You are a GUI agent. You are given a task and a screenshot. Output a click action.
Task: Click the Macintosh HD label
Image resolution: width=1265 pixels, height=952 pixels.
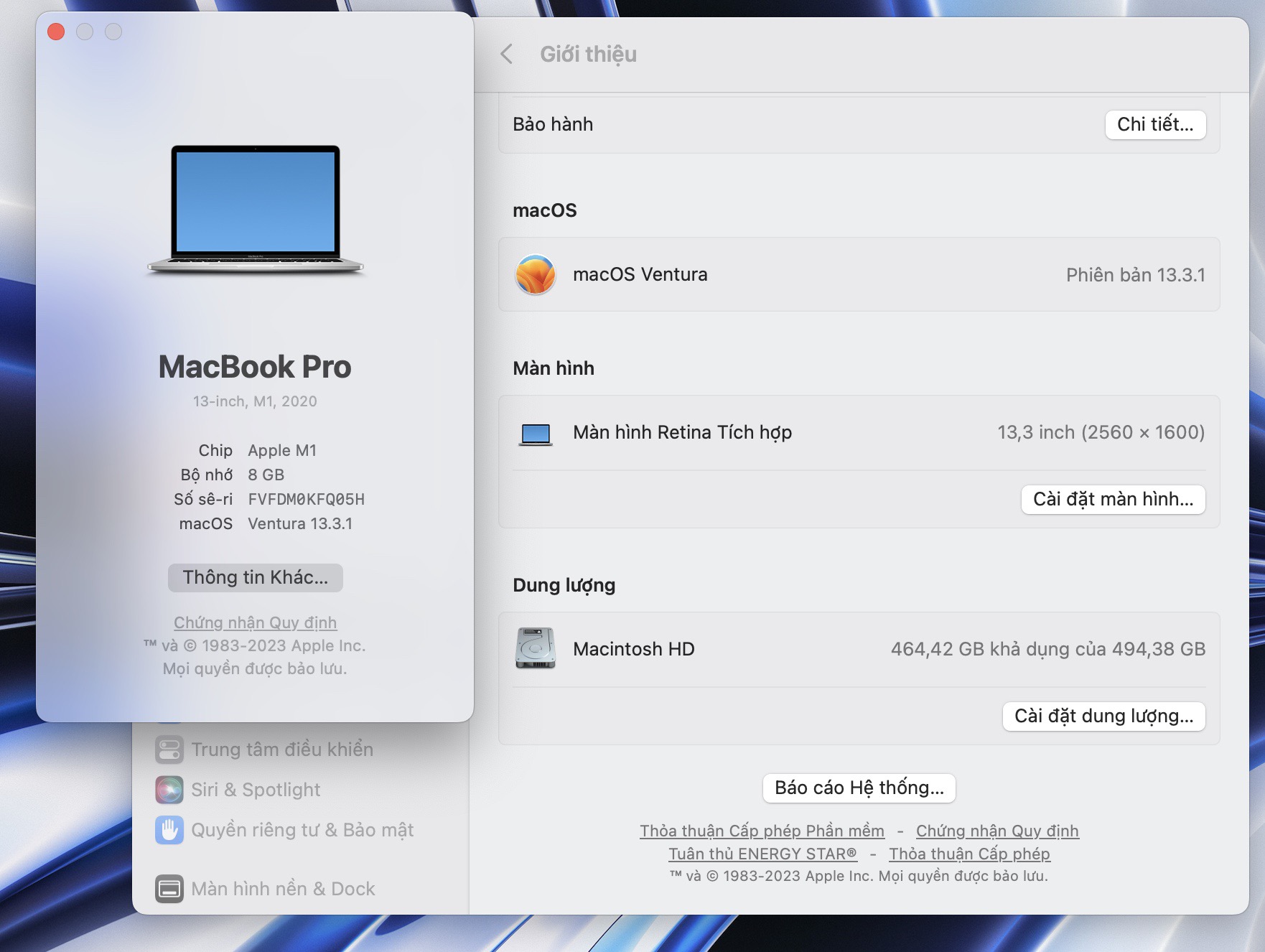tap(633, 649)
